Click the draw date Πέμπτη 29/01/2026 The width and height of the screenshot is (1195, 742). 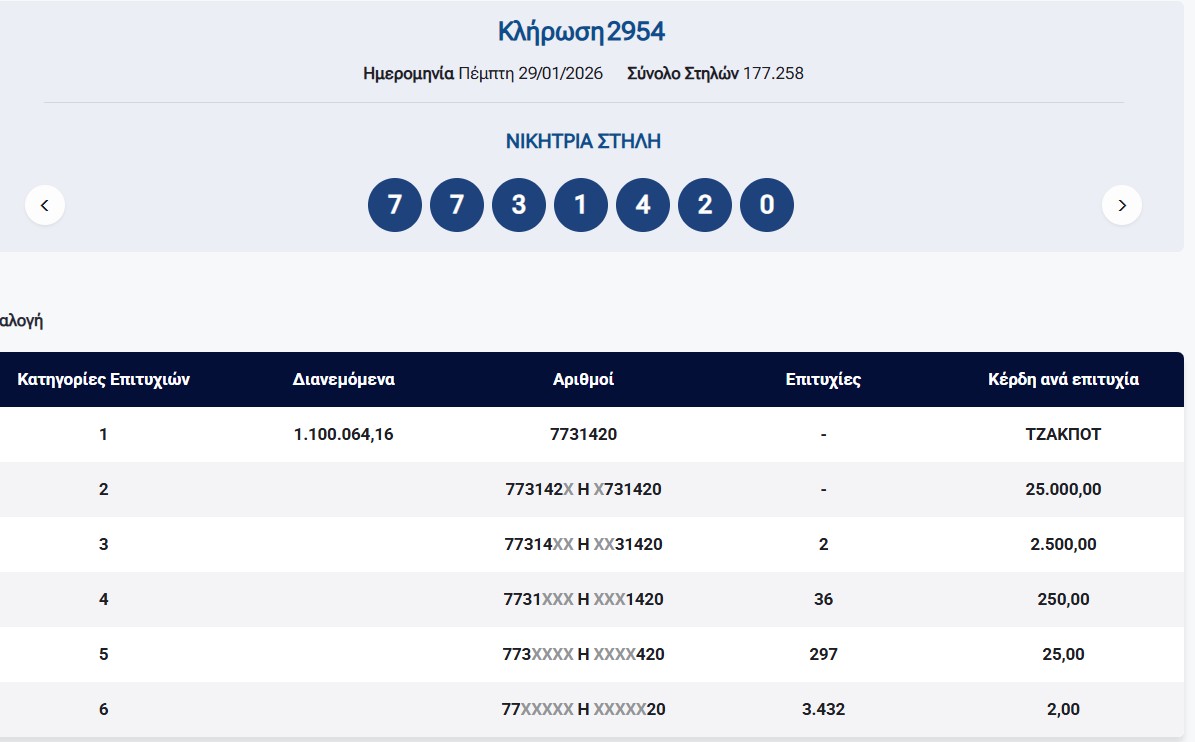pyautogui.click(x=530, y=73)
